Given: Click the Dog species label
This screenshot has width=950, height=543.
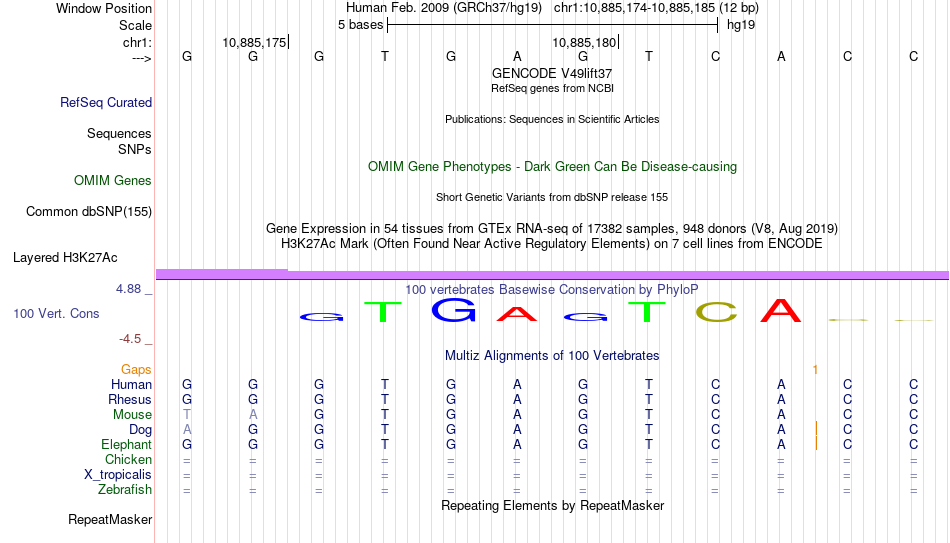Looking at the screenshot, I should (140, 430).
